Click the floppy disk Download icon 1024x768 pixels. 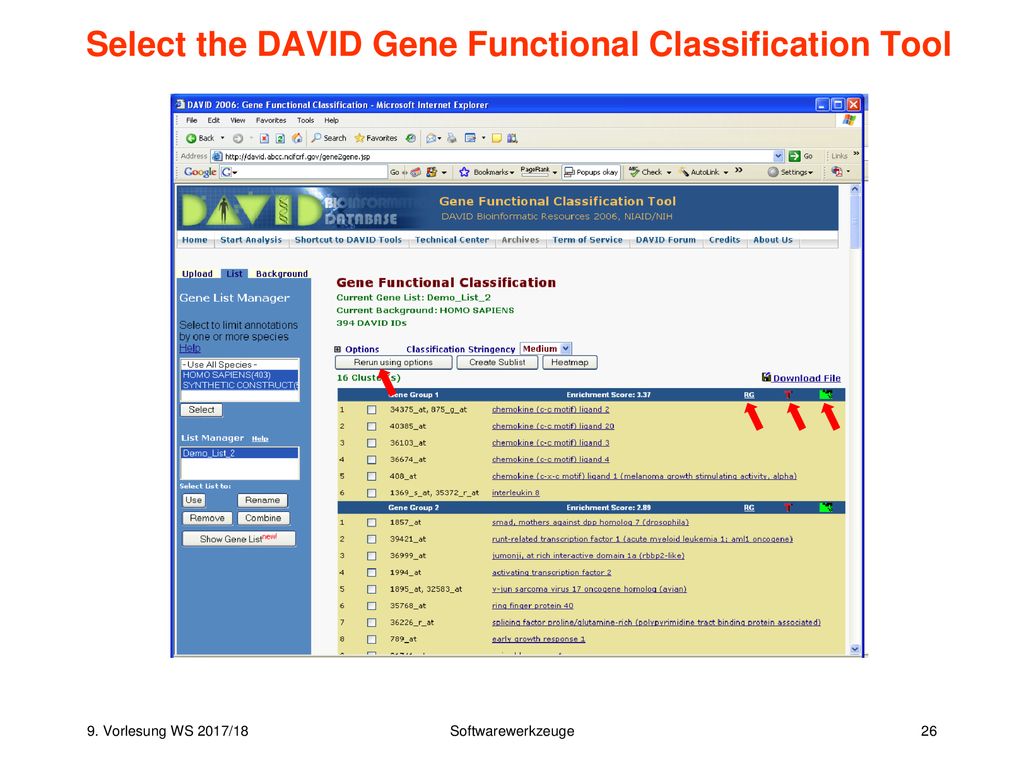[767, 377]
